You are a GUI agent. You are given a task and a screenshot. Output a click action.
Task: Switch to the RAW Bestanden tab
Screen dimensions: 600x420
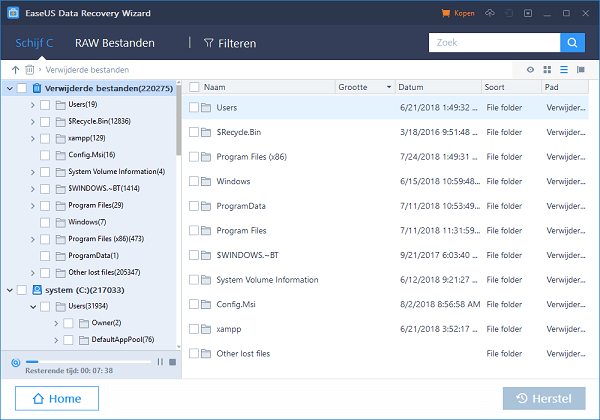(115, 43)
